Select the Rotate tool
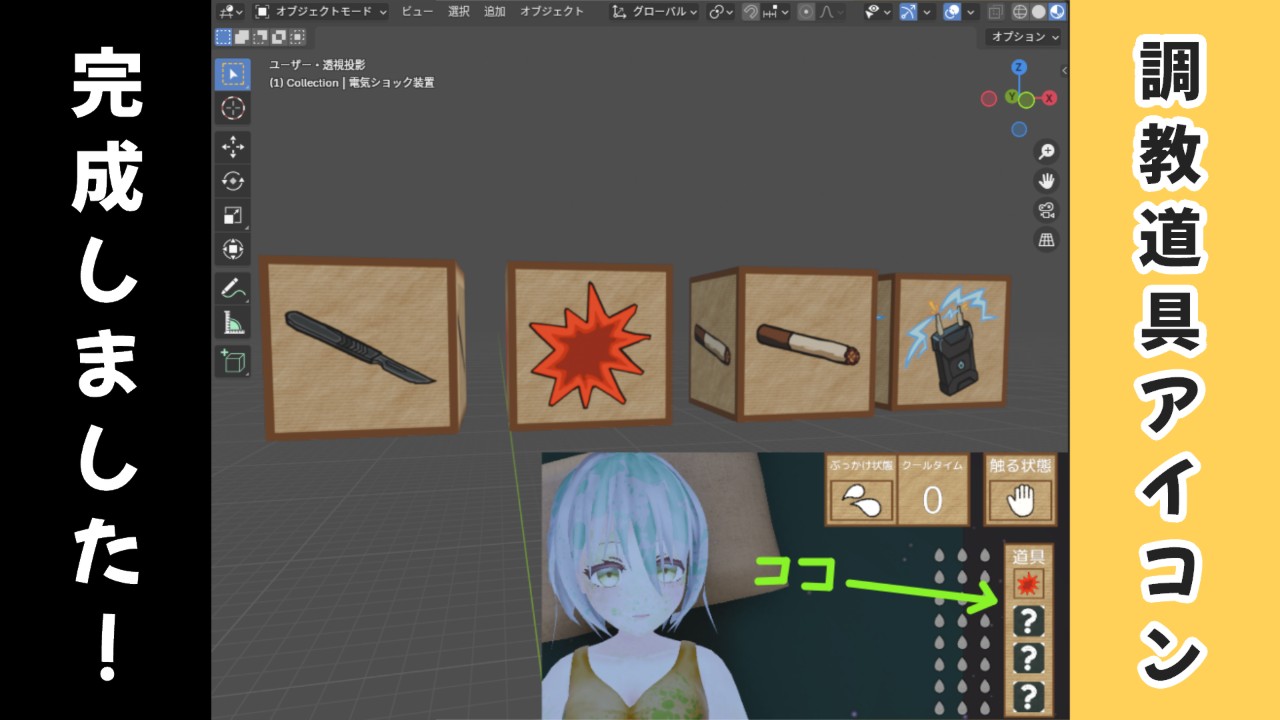The width and height of the screenshot is (1280, 720). point(232,181)
